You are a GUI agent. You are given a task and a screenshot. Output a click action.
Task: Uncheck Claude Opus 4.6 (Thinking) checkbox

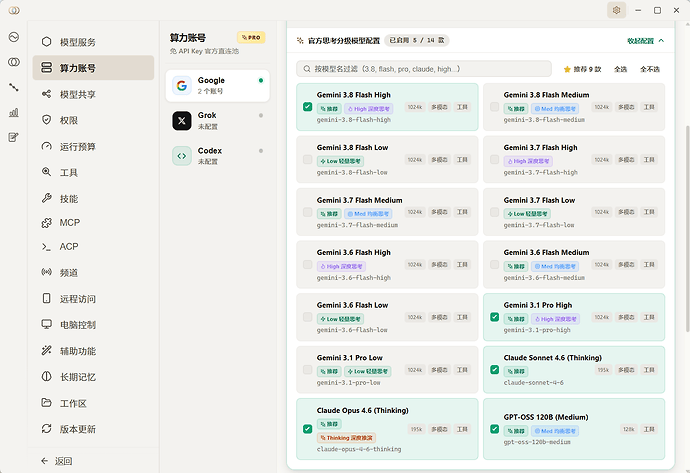point(308,429)
